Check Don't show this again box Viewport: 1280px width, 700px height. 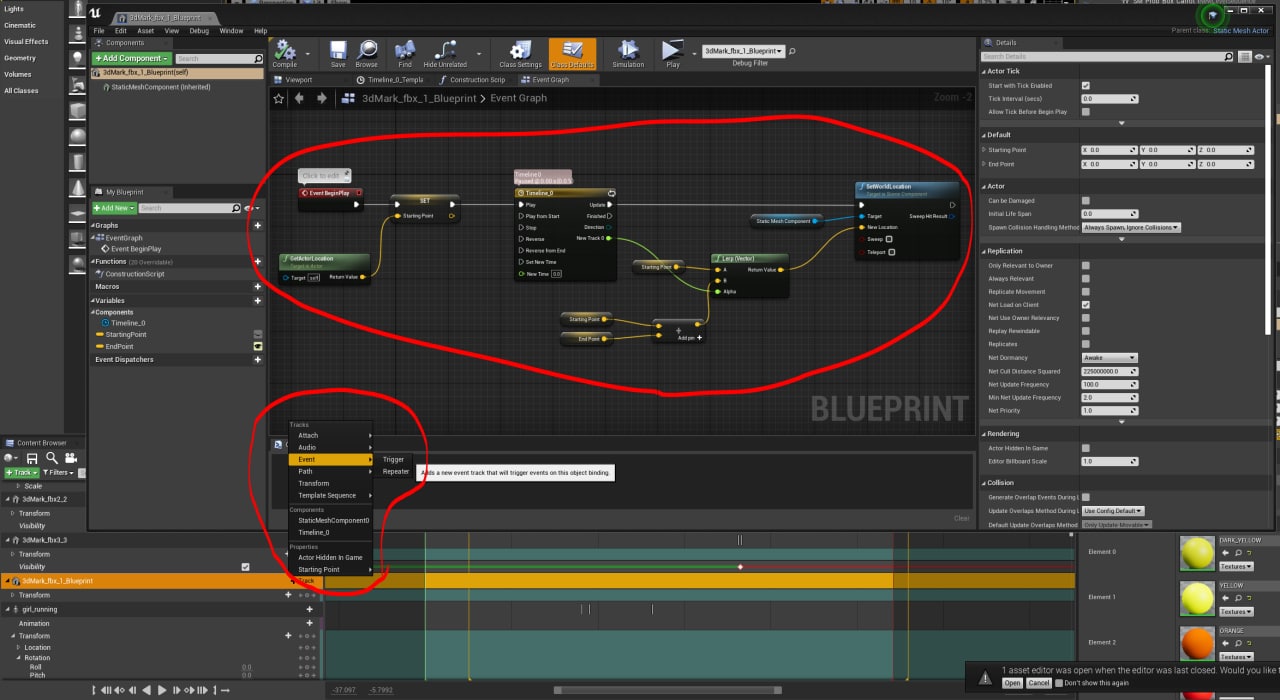1058,683
